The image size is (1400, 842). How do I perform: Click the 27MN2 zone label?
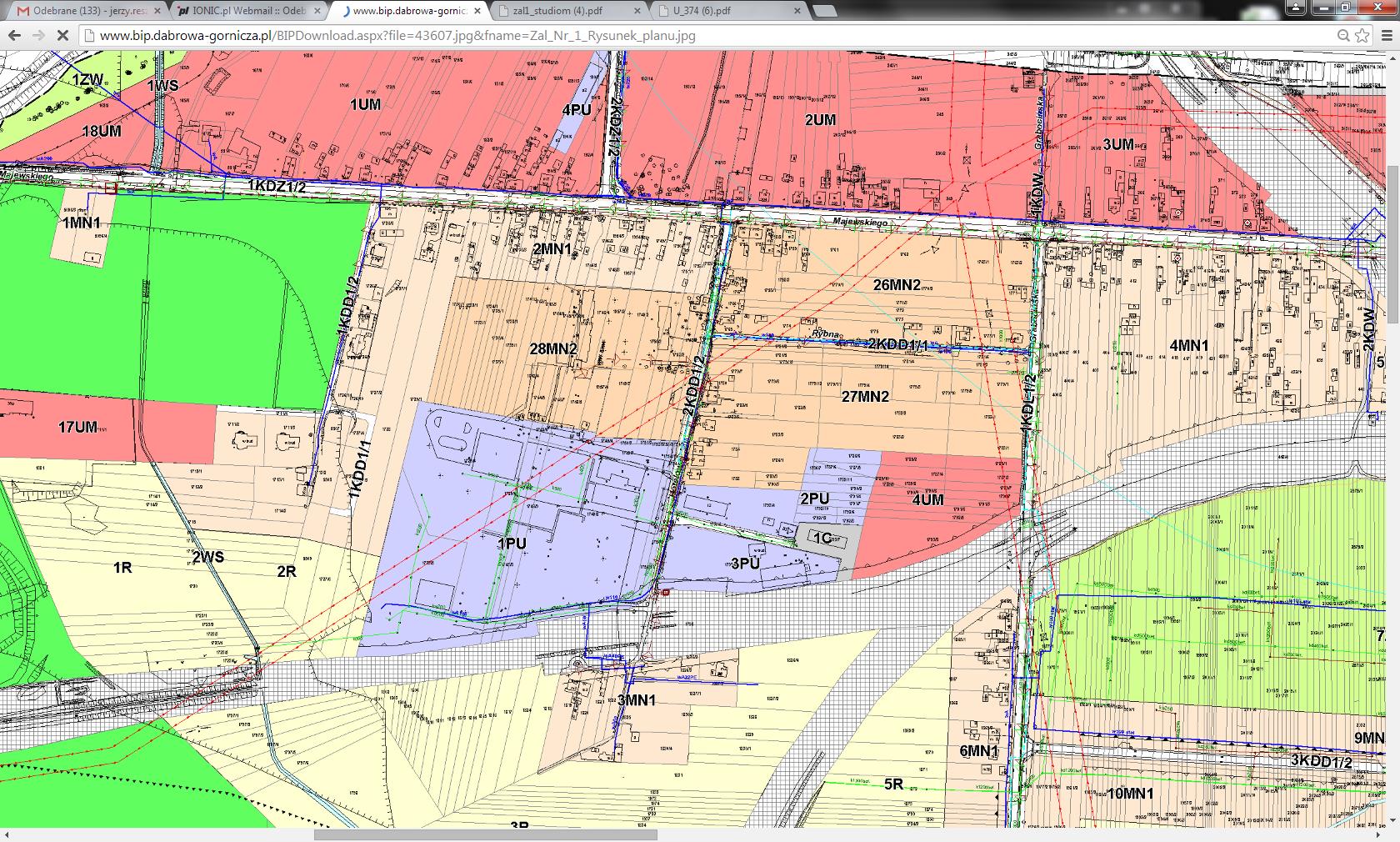[865, 397]
